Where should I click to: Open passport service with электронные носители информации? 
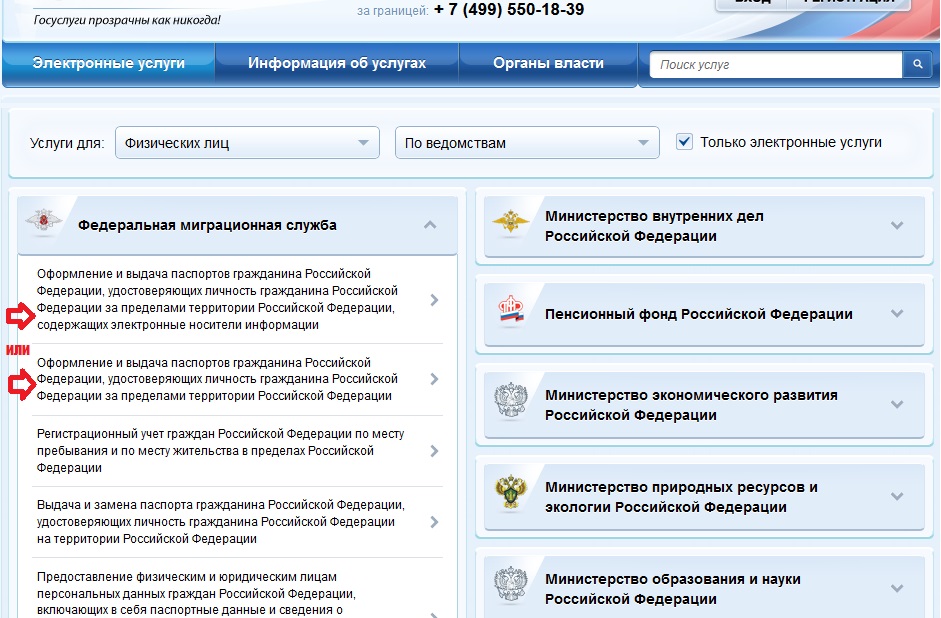pyautogui.click(x=217, y=299)
